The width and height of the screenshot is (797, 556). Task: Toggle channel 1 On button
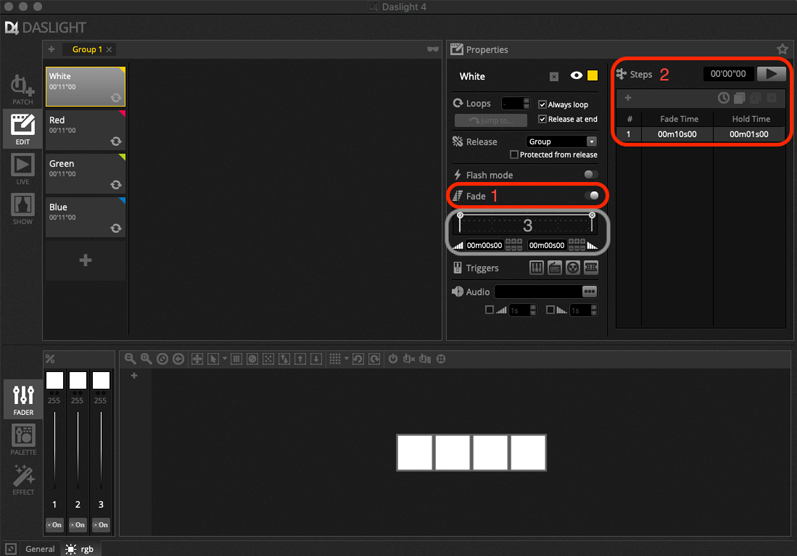[x=54, y=524]
